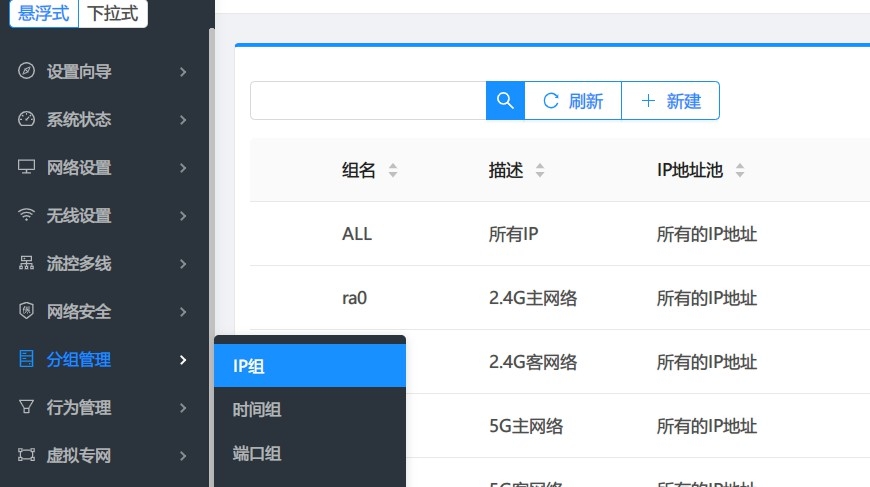
Task: Click the monitor icon beside 网络设置
Action: [x=27, y=167]
